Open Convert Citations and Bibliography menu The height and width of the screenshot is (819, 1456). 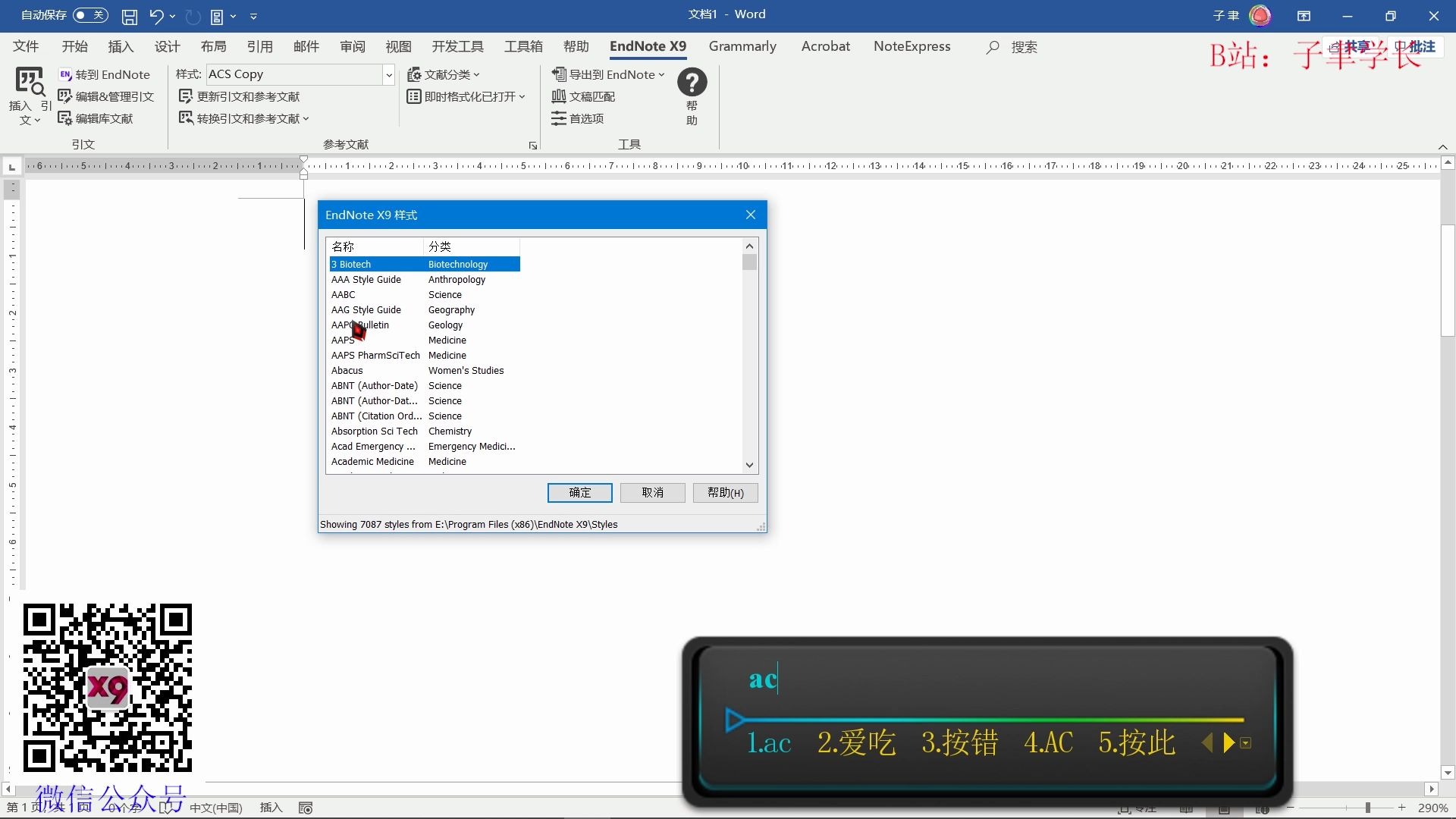[x=243, y=118]
